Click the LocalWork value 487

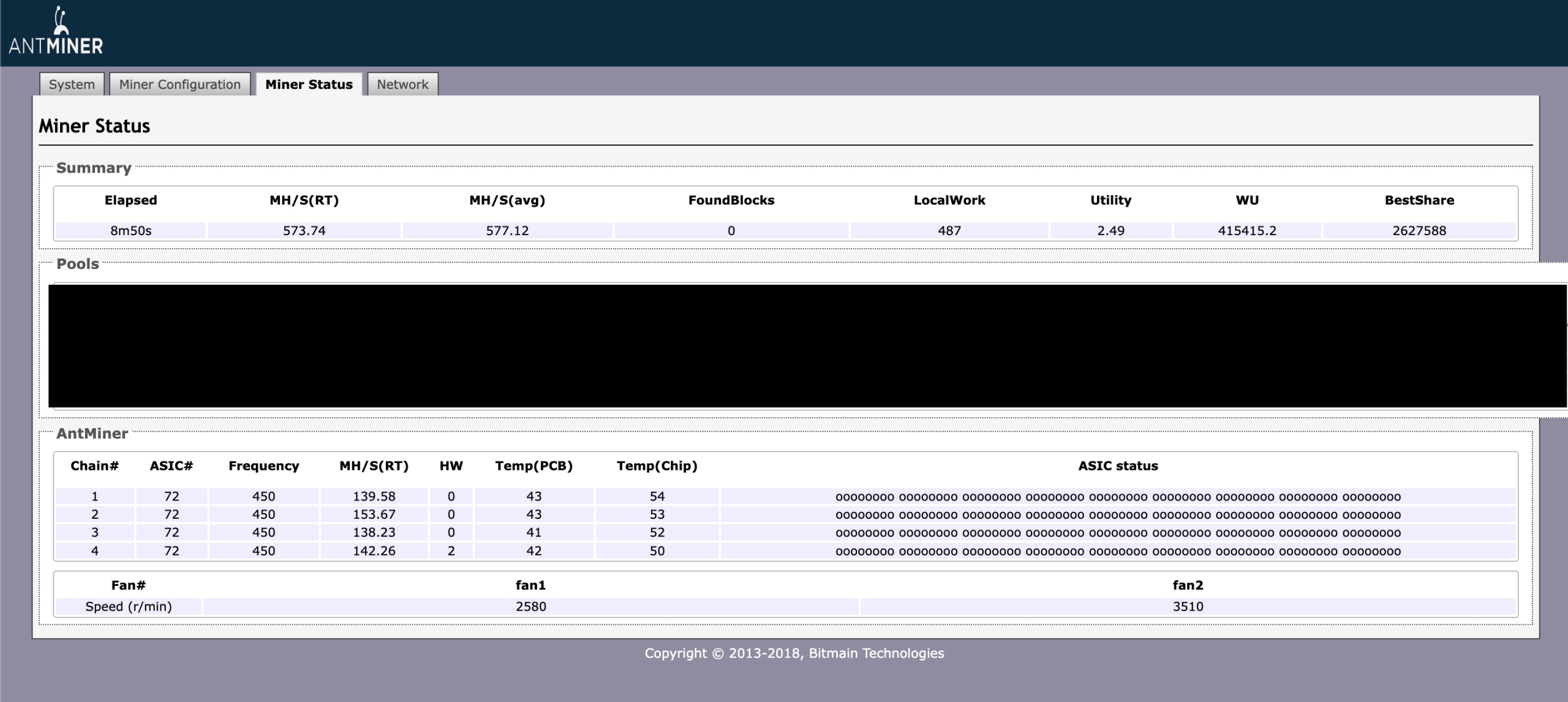tap(949, 231)
